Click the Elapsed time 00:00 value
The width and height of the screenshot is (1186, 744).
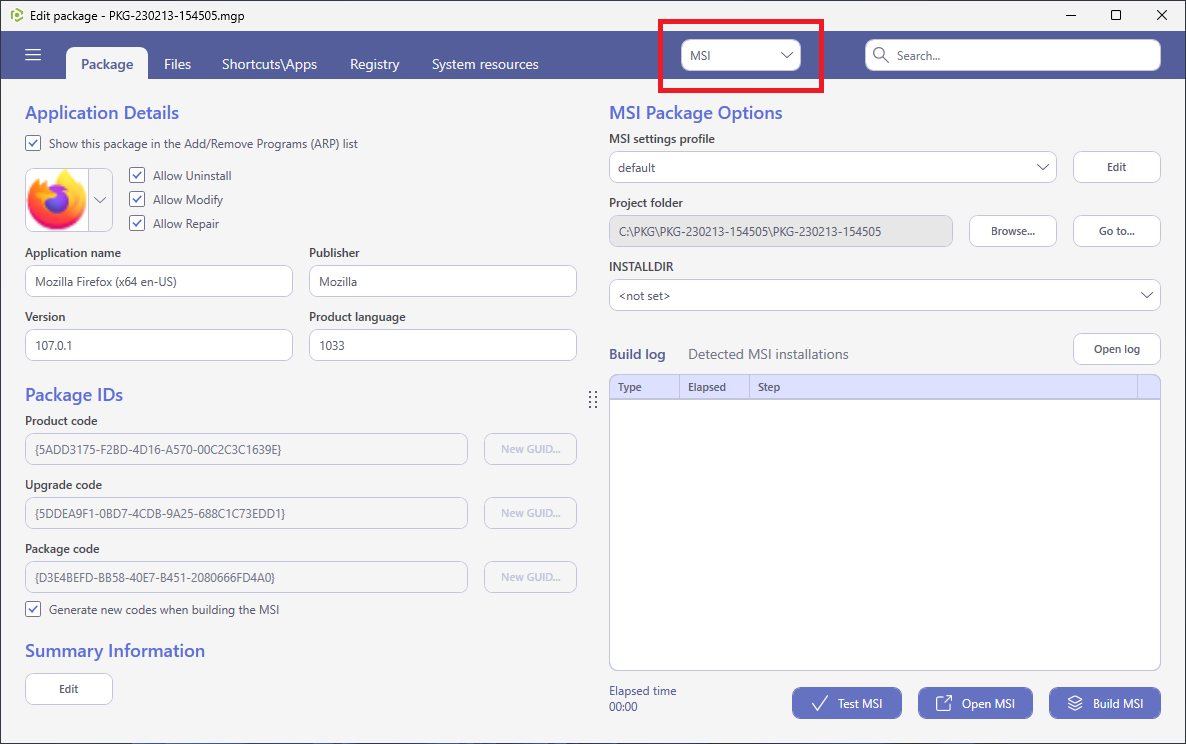point(623,707)
